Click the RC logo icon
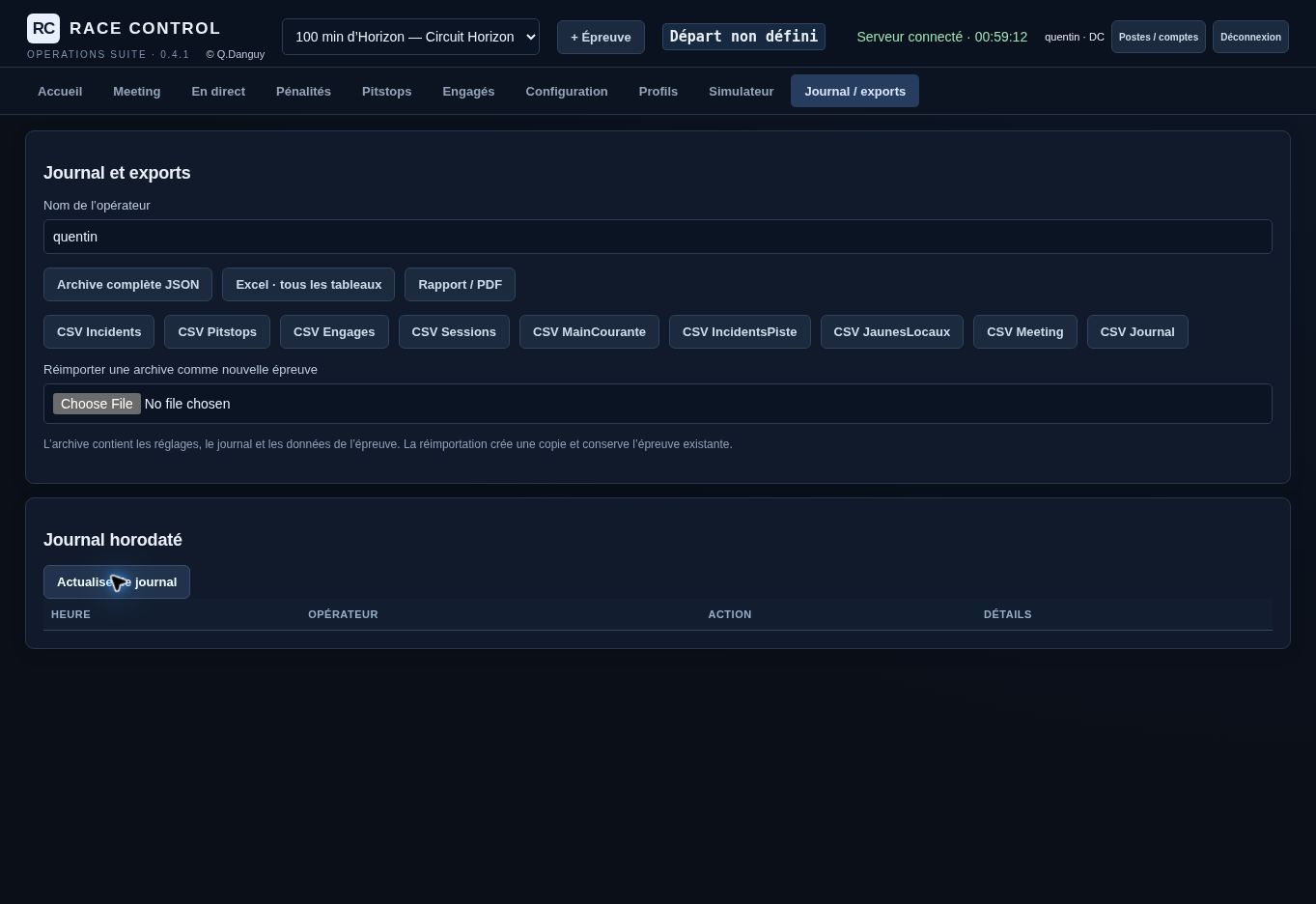This screenshot has height=904, width=1316. [x=43, y=29]
